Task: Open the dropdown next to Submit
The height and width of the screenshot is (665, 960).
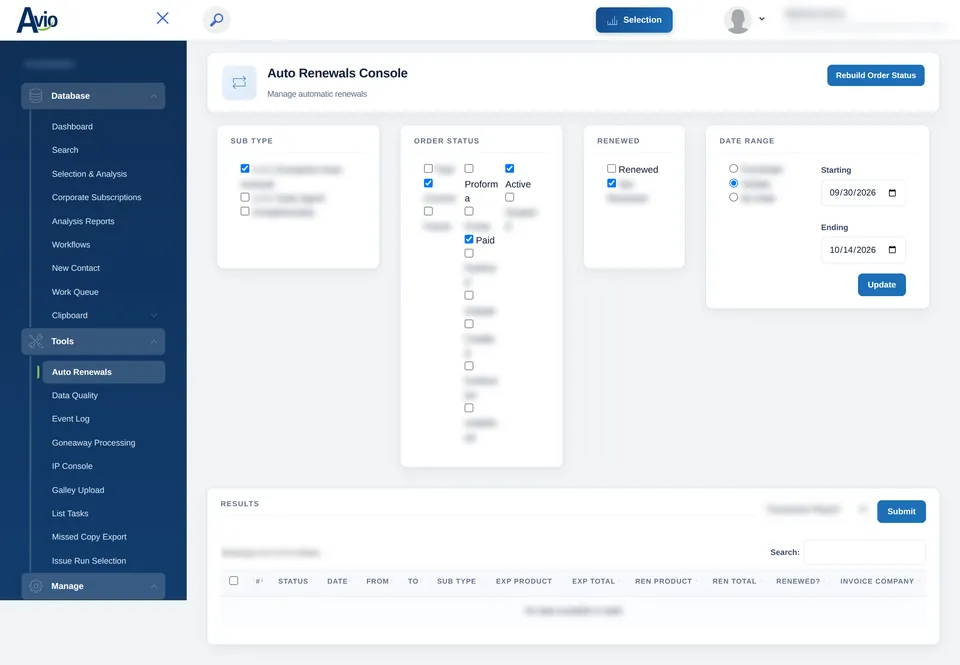Action: coord(863,509)
